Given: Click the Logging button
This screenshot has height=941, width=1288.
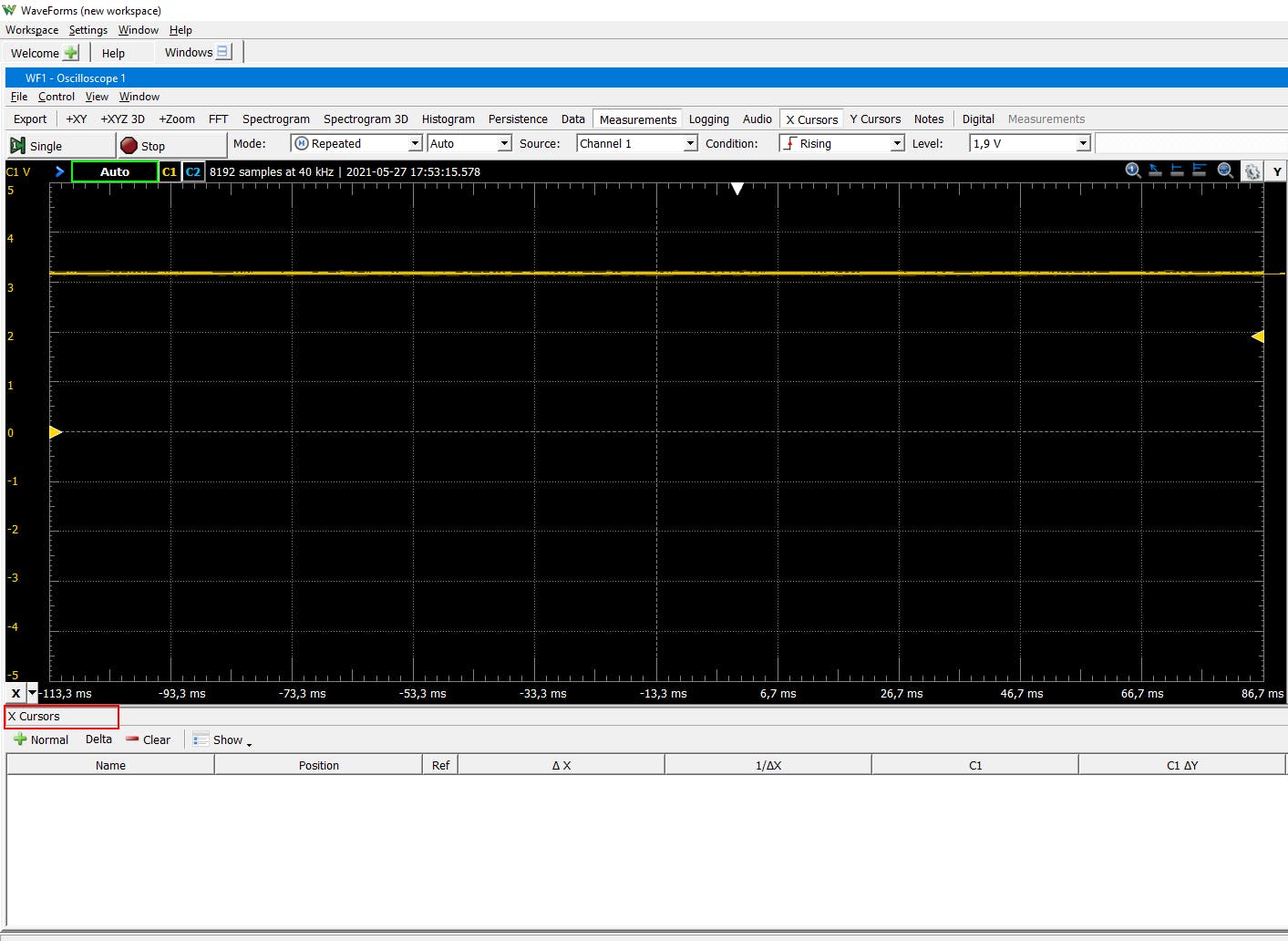Looking at the screenshot, I should (x=709, y=119).
